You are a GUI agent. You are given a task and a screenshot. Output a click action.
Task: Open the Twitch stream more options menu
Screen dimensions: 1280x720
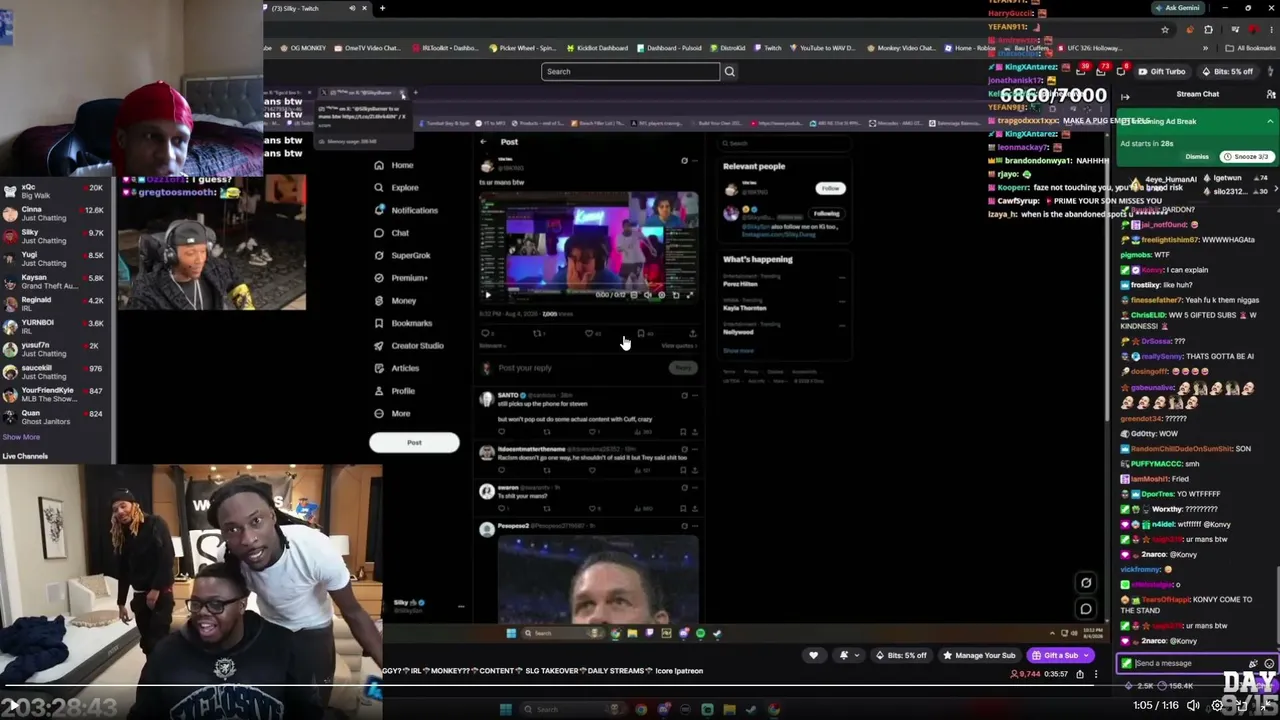click(1096, 674)
